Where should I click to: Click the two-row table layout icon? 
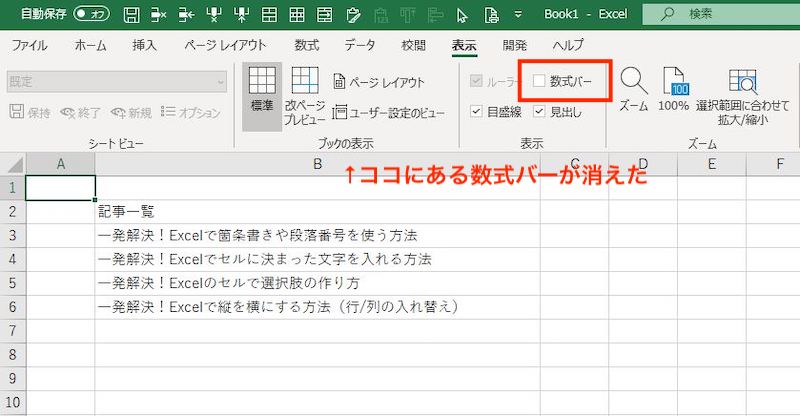[269, 15]
